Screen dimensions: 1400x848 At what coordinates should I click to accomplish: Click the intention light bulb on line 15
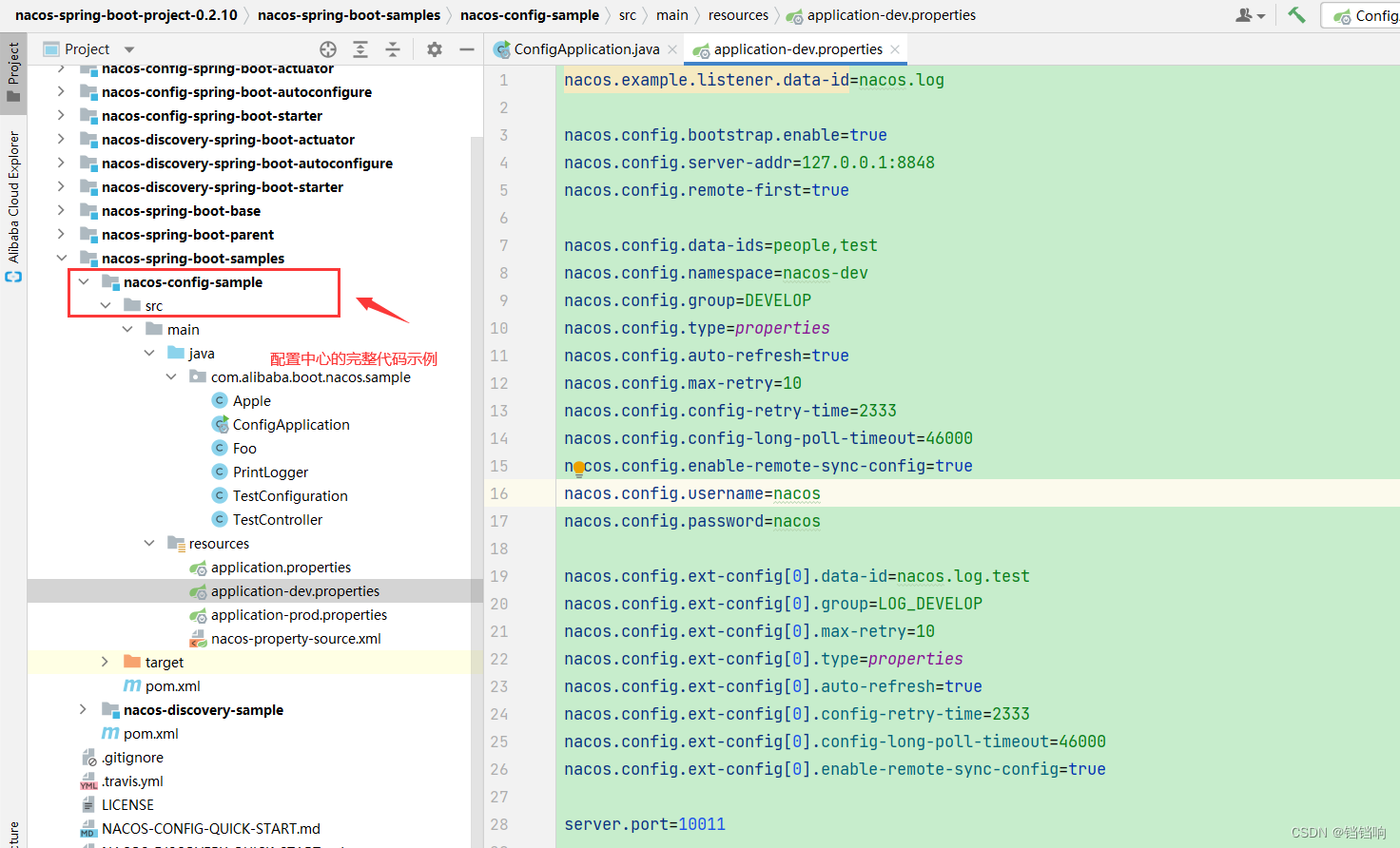pyautogui.click(x=578, y=467)
